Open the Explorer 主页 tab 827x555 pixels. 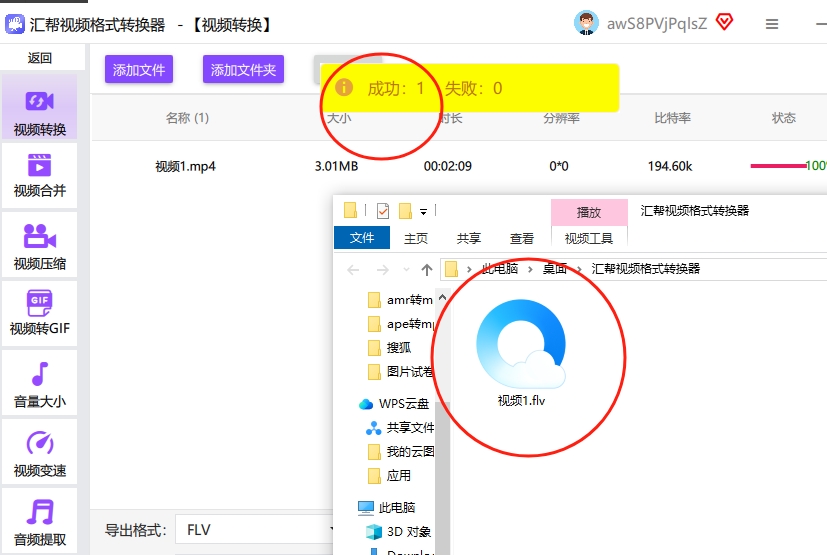point(416,238)
